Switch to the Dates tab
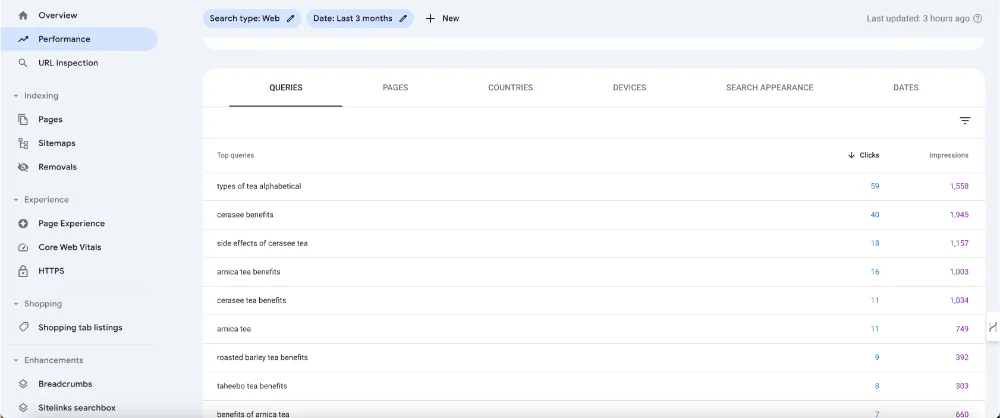Viewport: 1000px width, 418px height. click(906, 88)
